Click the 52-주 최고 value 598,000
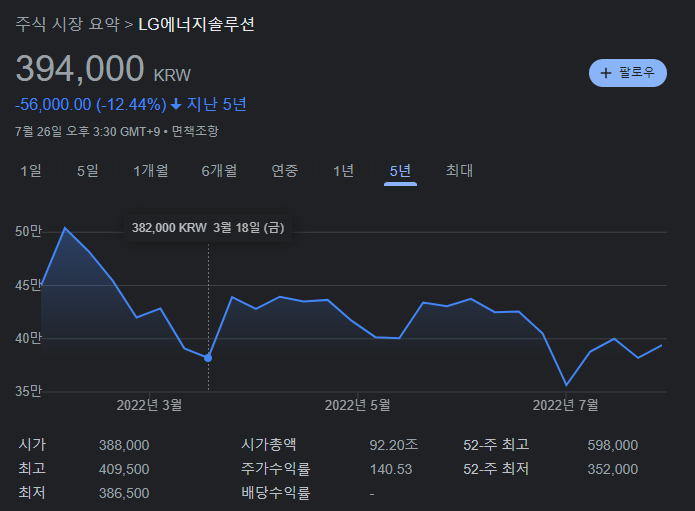Screen dimensions: 695x511 (x=613, y=445)
